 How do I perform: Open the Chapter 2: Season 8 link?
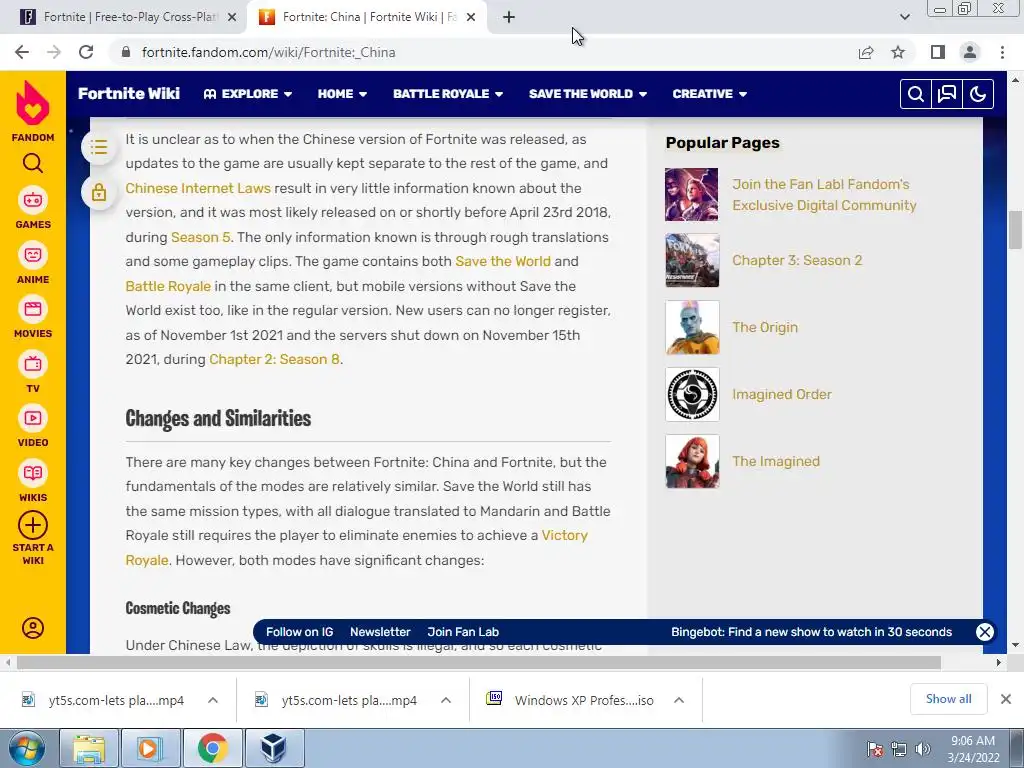coord(274,359)
